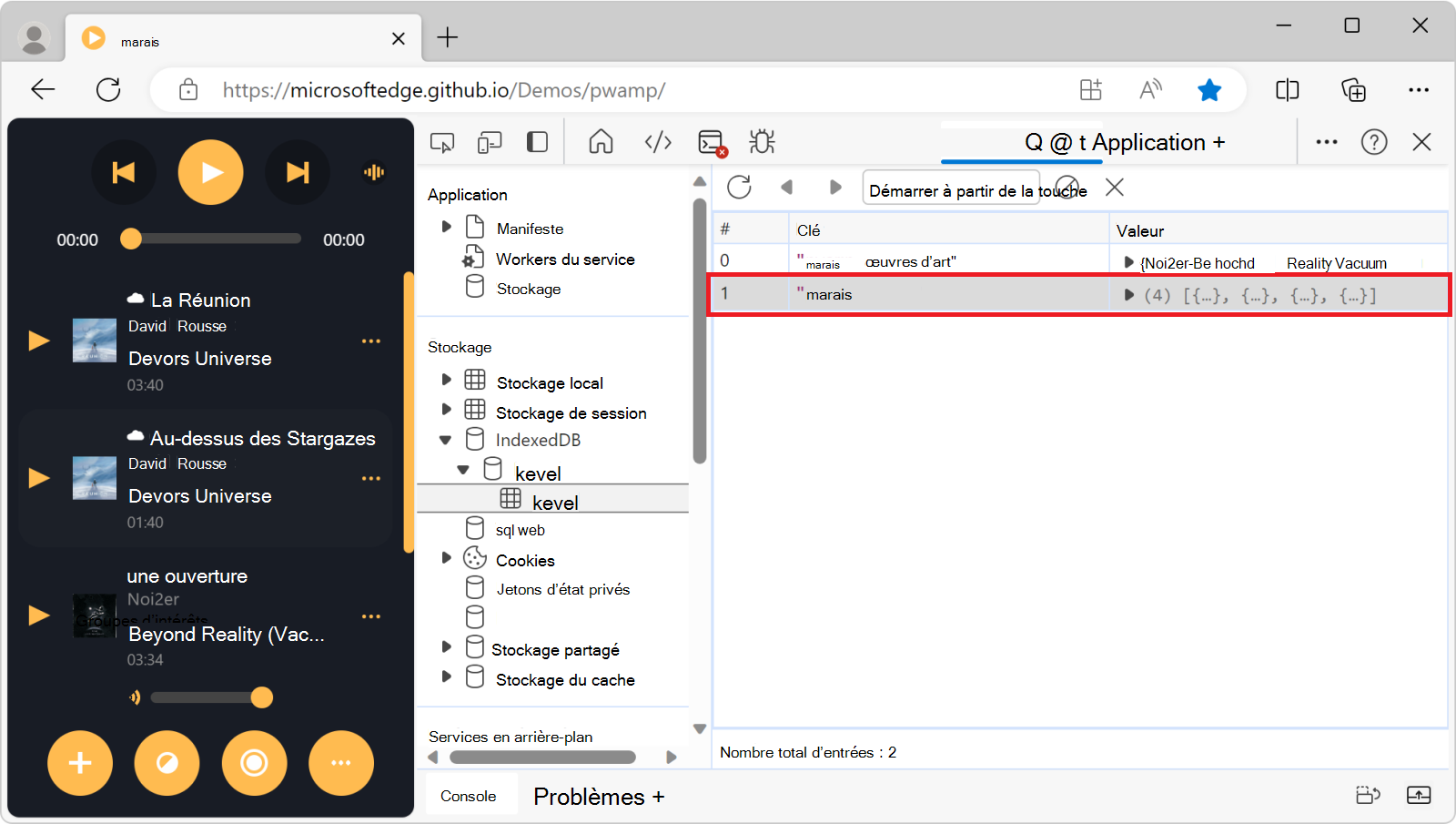This screenshot has width=1456, height=824.
Task: Toggle the audio visualizer icon
Action: [x=374, y=172]
